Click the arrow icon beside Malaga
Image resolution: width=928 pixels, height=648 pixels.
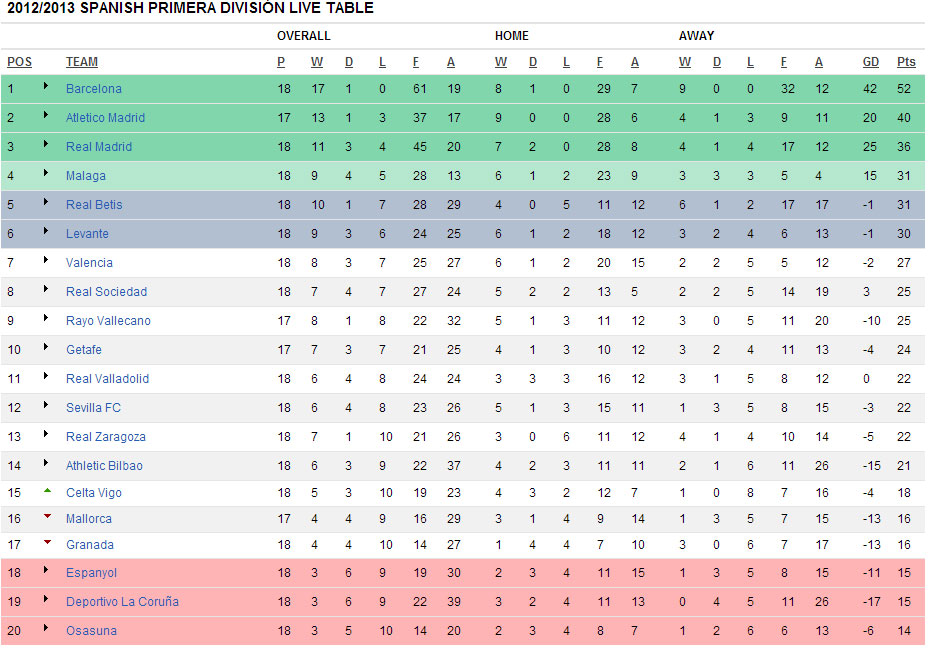click(x=46, y=174)
